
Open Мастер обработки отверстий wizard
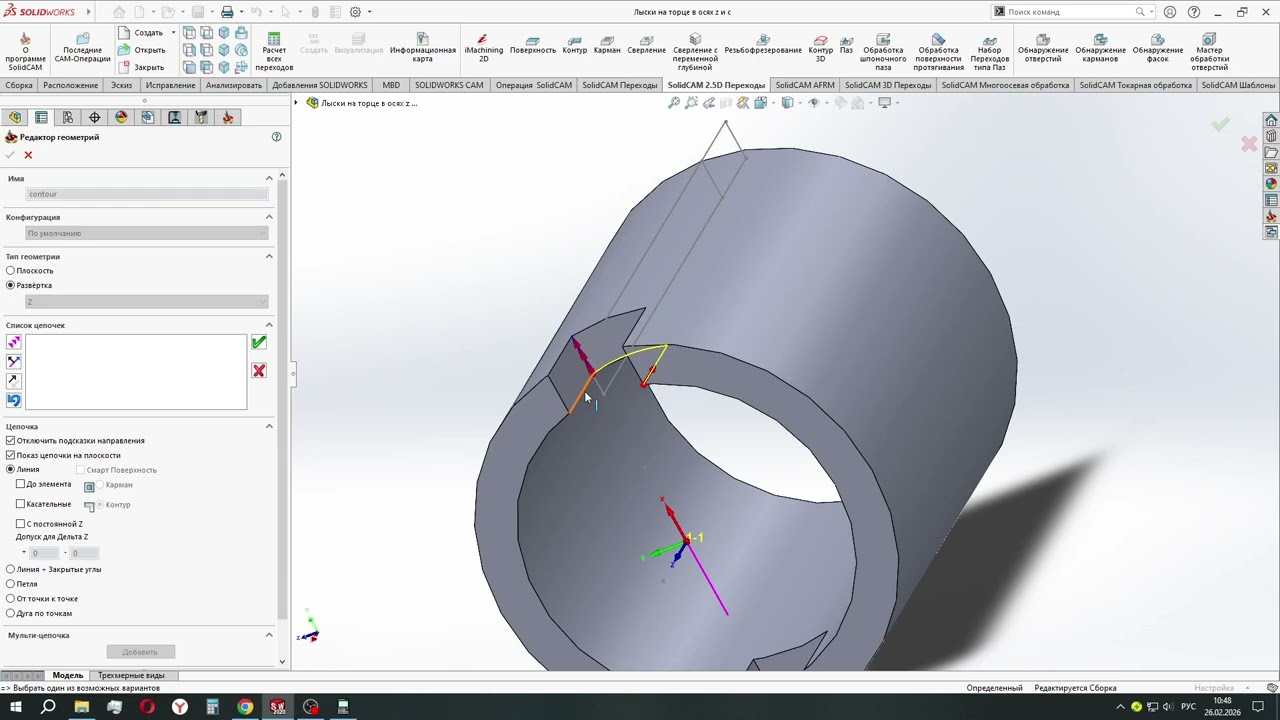[x=1209, y=53]
